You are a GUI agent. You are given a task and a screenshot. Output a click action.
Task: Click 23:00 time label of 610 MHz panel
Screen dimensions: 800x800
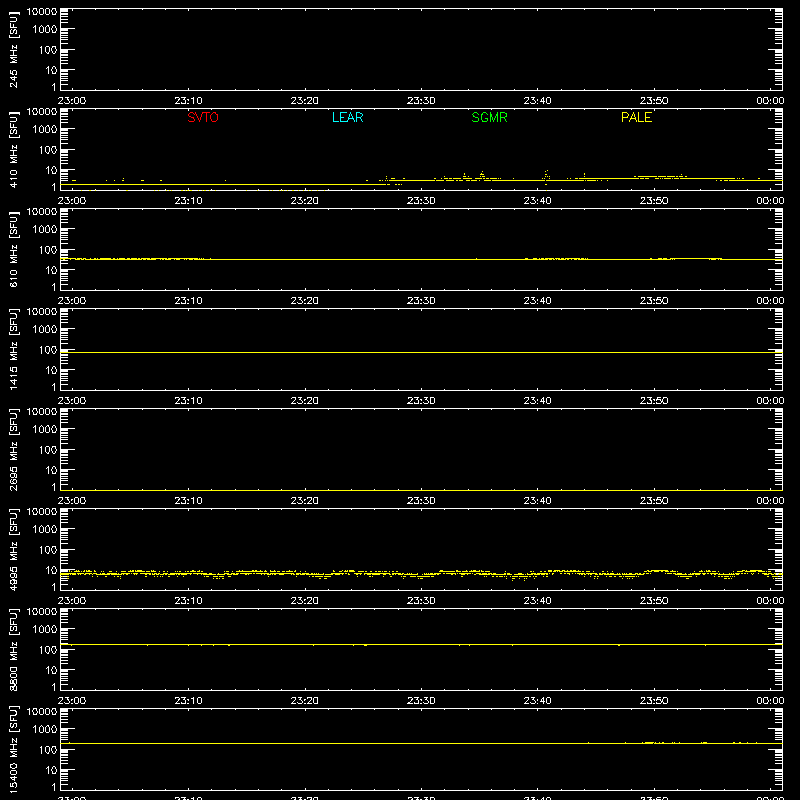(72, 301)
